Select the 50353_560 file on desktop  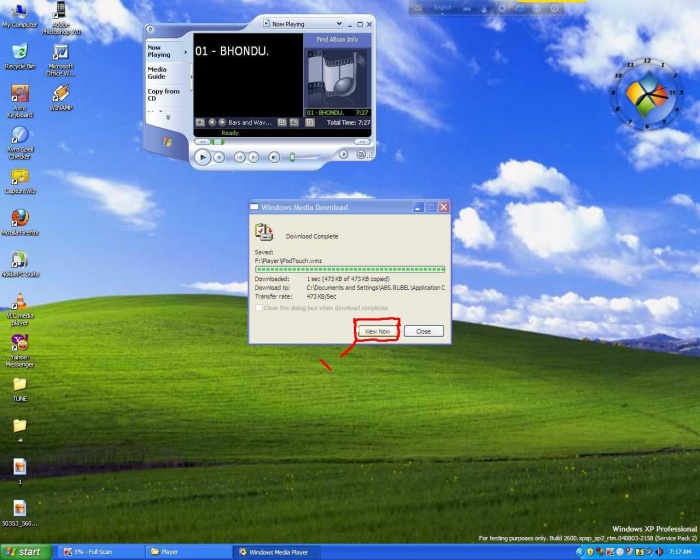(x=20, y=513)
